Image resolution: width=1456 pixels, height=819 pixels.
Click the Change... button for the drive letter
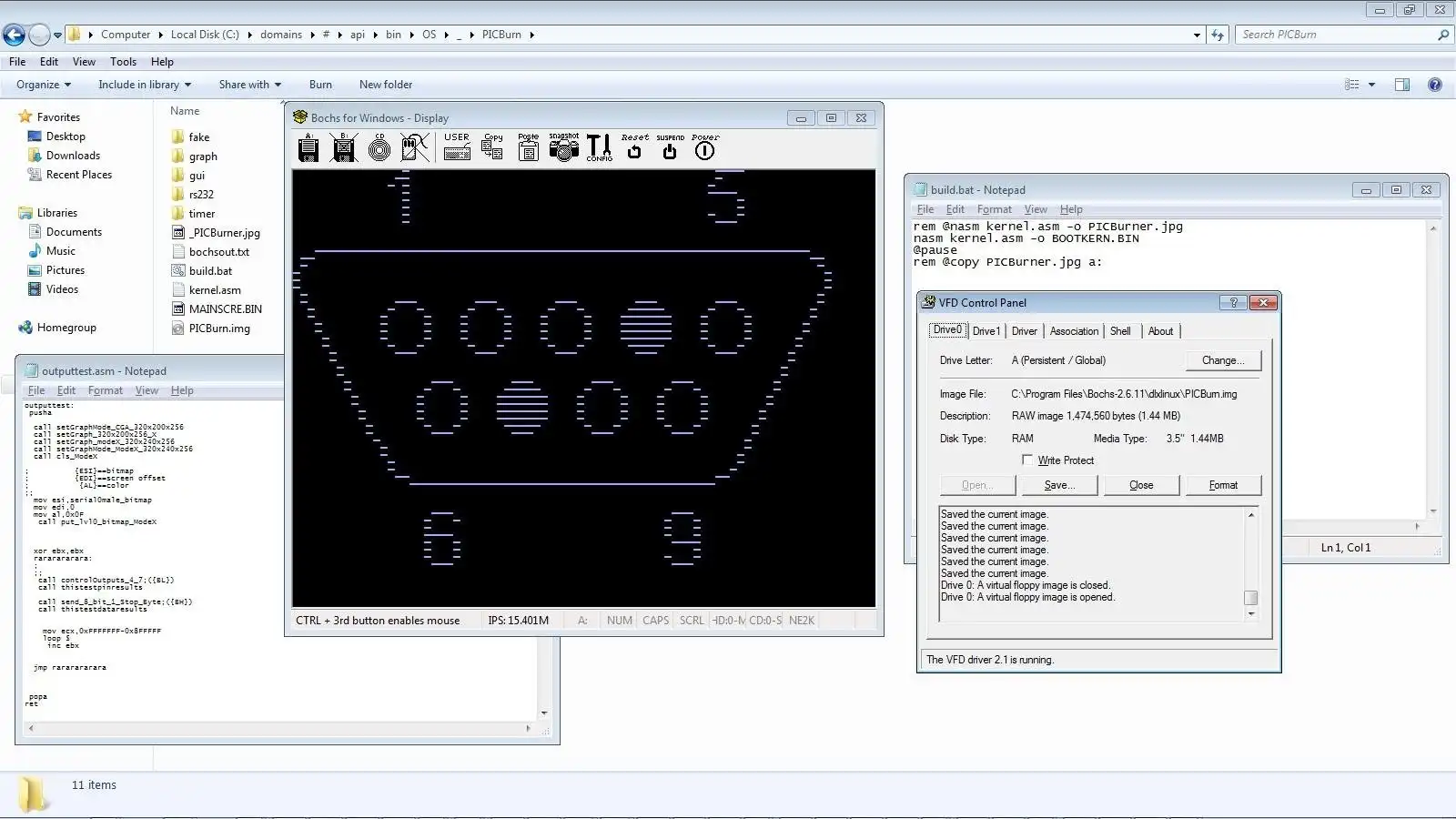1223,360
